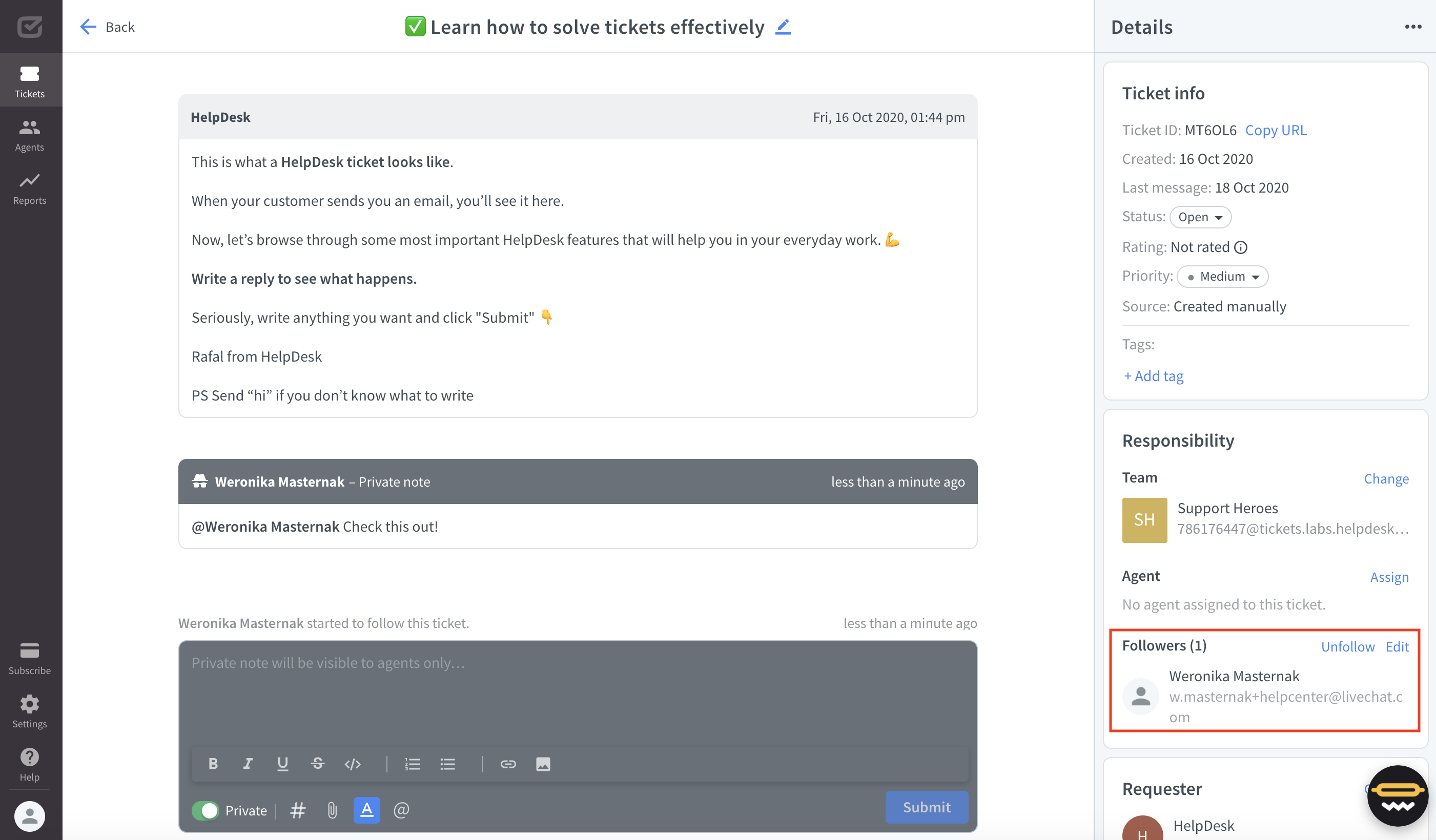Screen dimensions: 1436x840
Task: Insert a hyperlink
Action: (x=508, y=764)
